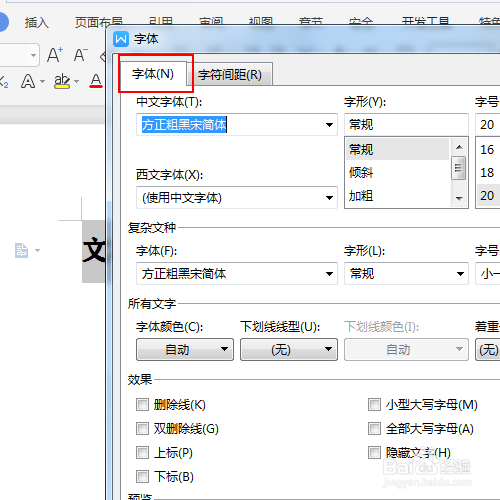500x500 pixels.
Task: Switch to the 字体(N) tab
Action: click(153, 74)
